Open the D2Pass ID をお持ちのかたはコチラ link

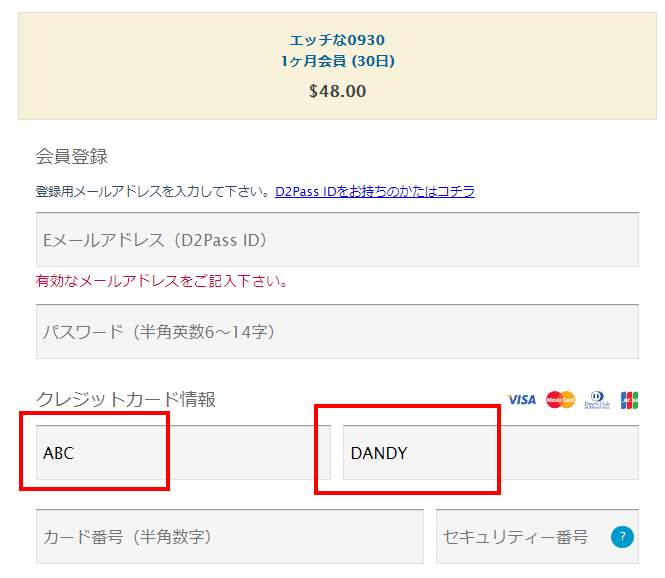click(375, 191)
